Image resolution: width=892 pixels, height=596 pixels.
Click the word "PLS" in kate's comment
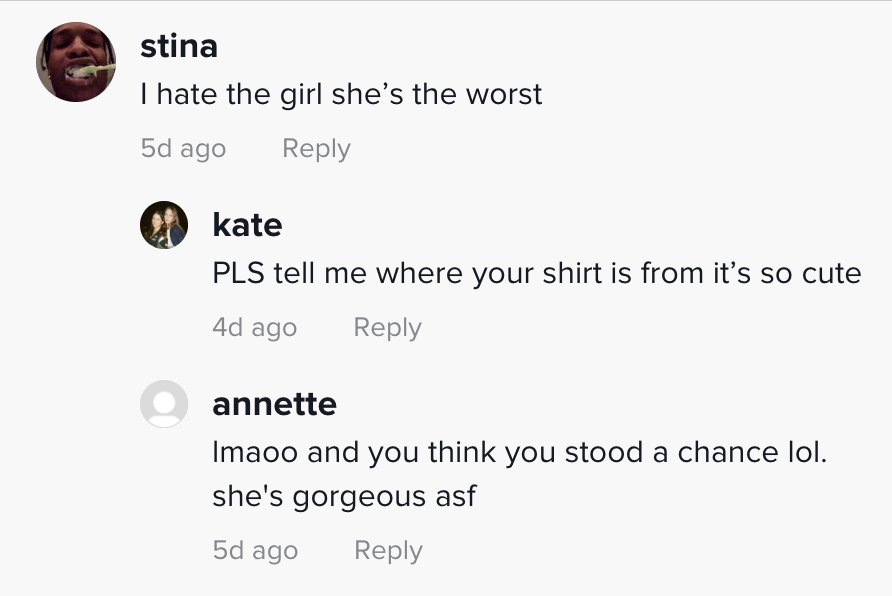coord(238,274)
